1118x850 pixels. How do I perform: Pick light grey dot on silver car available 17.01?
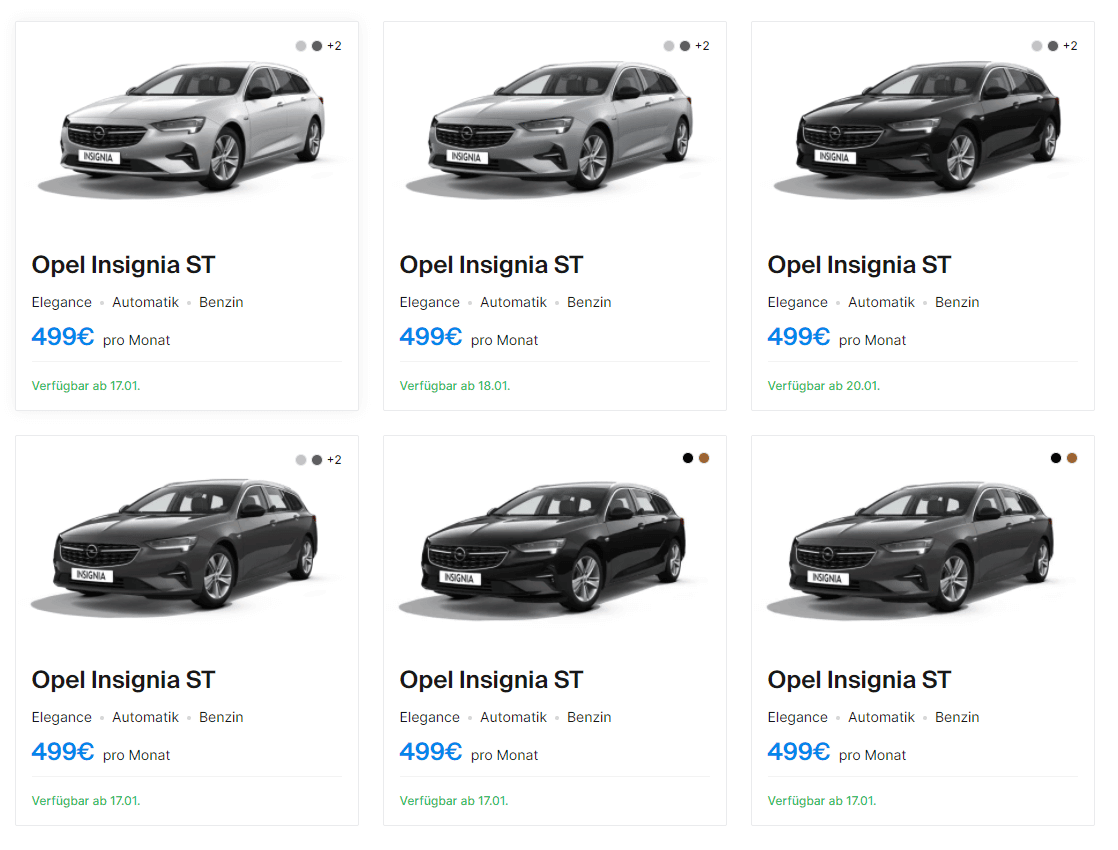click(x=301, y=46)
